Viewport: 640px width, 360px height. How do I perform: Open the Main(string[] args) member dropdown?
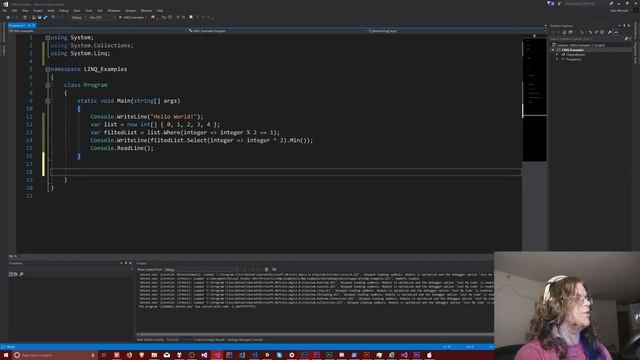pos(456,31)
